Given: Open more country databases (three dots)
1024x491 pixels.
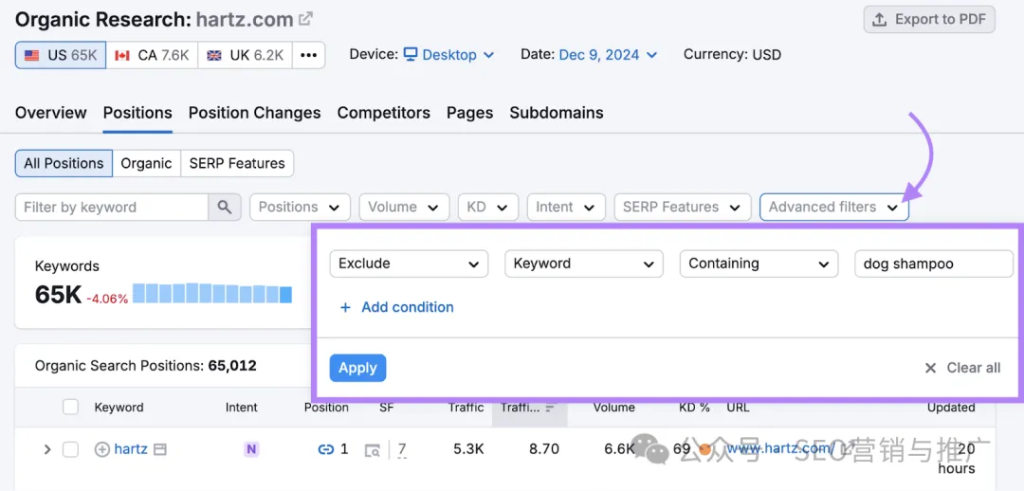Looking at the screenshot, I should tap(308, 55).
